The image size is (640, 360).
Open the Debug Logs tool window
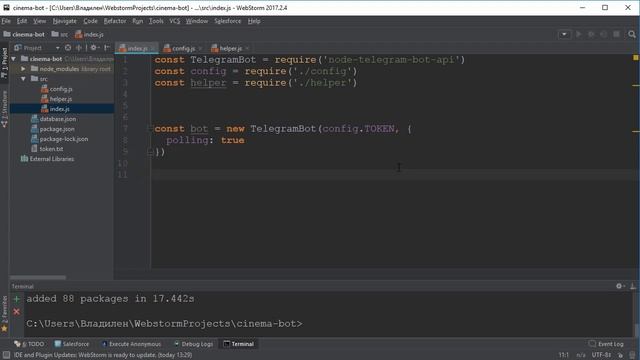(x=193, y=344)
